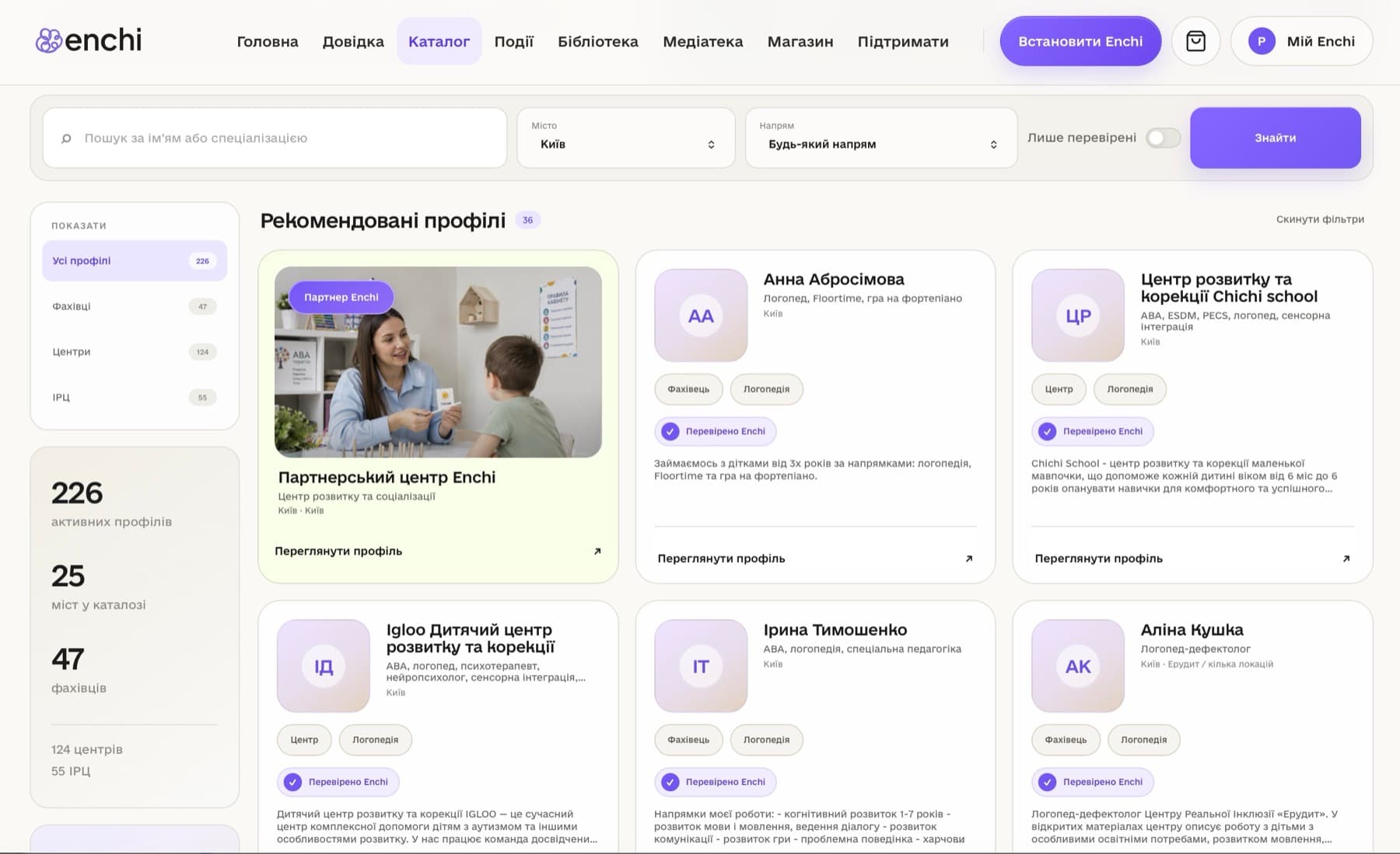Open Підтримати in the top menu
The image size is (1400, 854).
click(903, 41)
